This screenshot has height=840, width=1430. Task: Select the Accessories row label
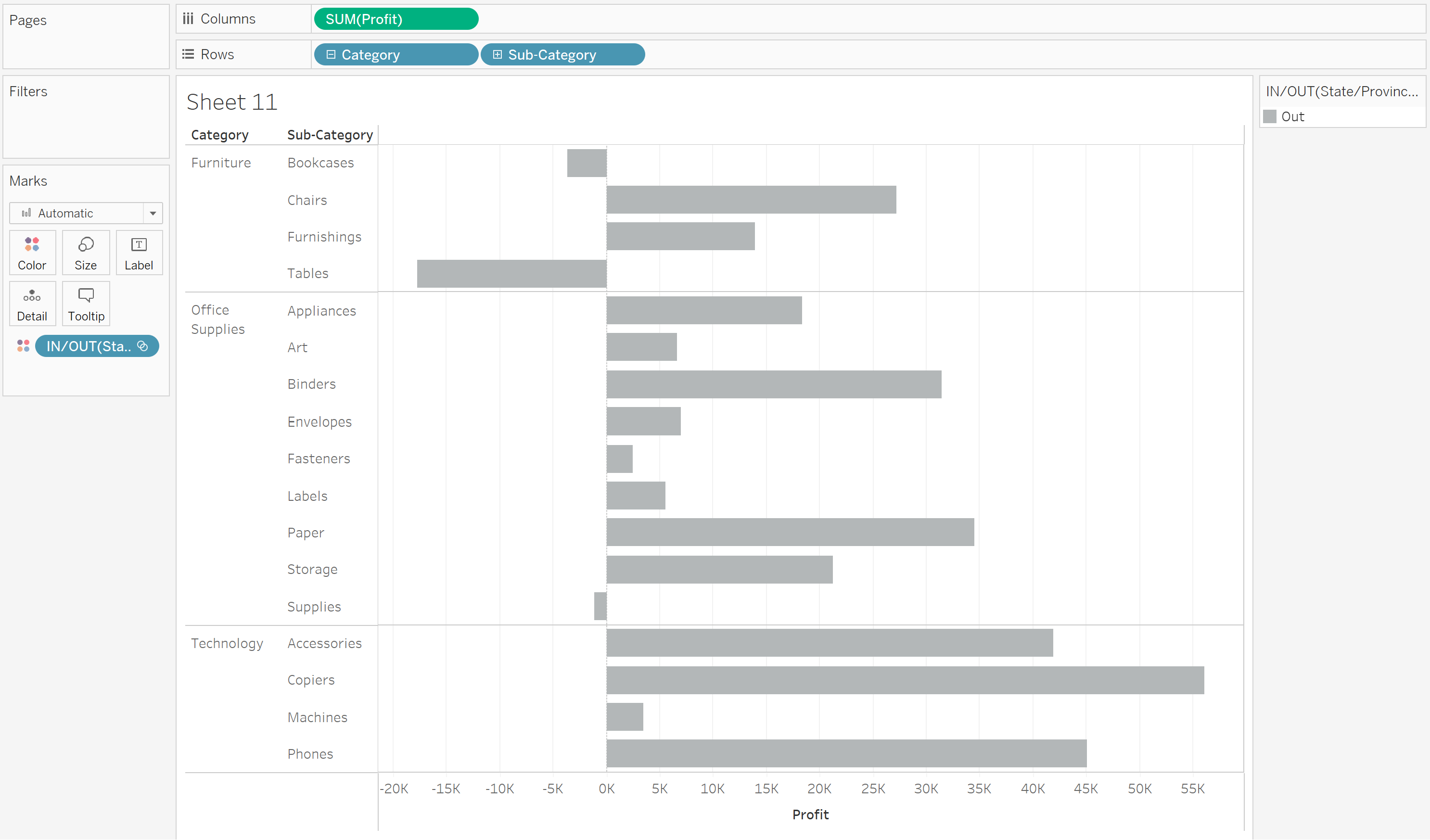(x=324, y=644)
